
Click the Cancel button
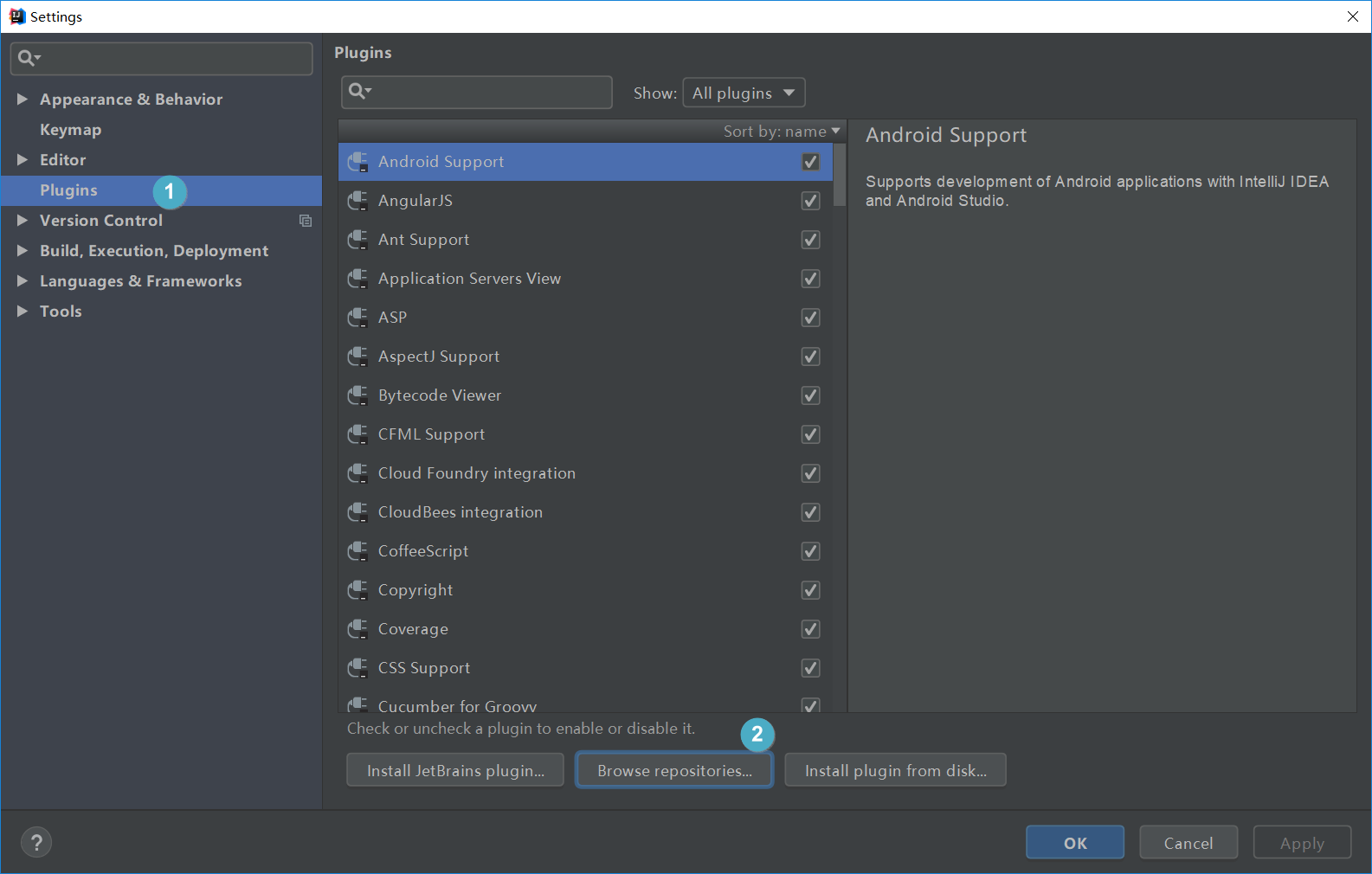point(1188,843)
